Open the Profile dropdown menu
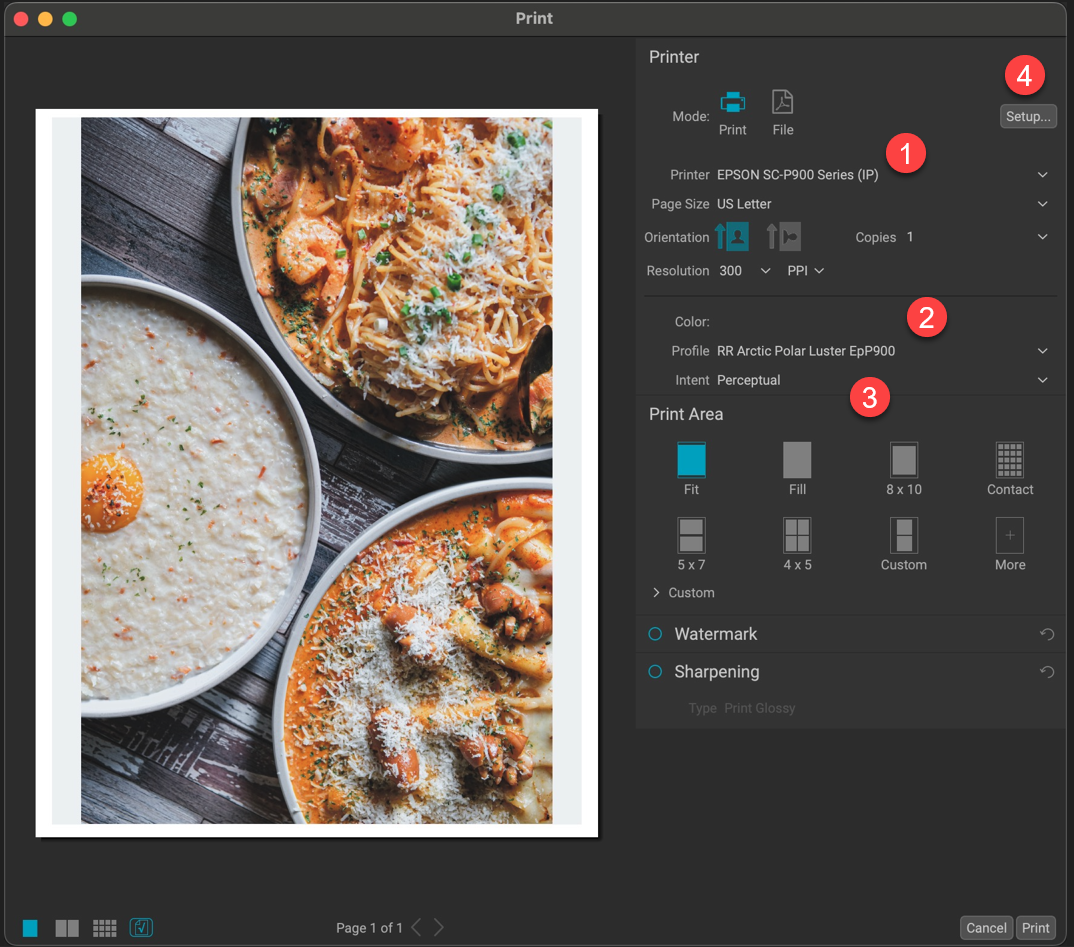Image resolution: width=1074 pixels, height=947 pixels. pyautogui.click(x=880, y=351)
